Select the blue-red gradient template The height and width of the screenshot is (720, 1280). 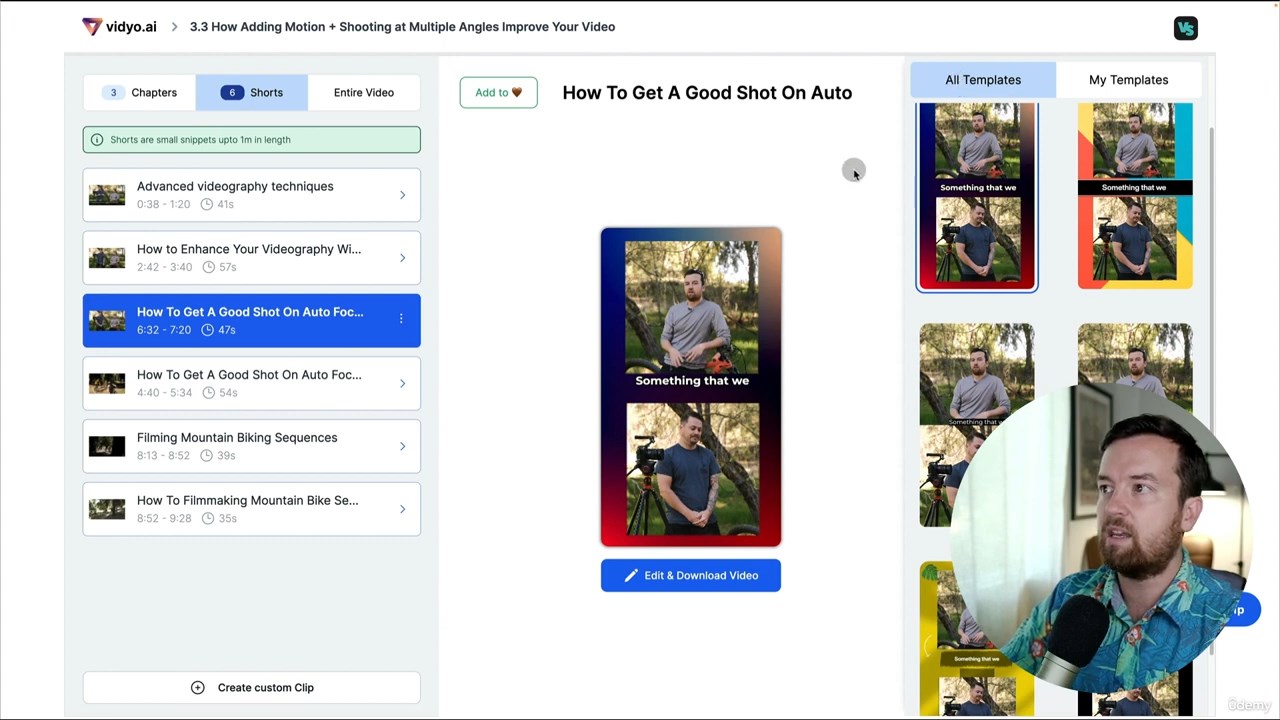click(x=977, y=196)
